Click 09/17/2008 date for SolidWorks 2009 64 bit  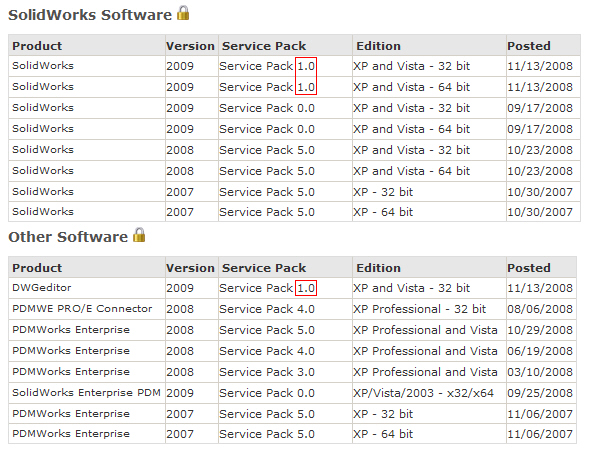pyautogui.click(x=540, y=129)
